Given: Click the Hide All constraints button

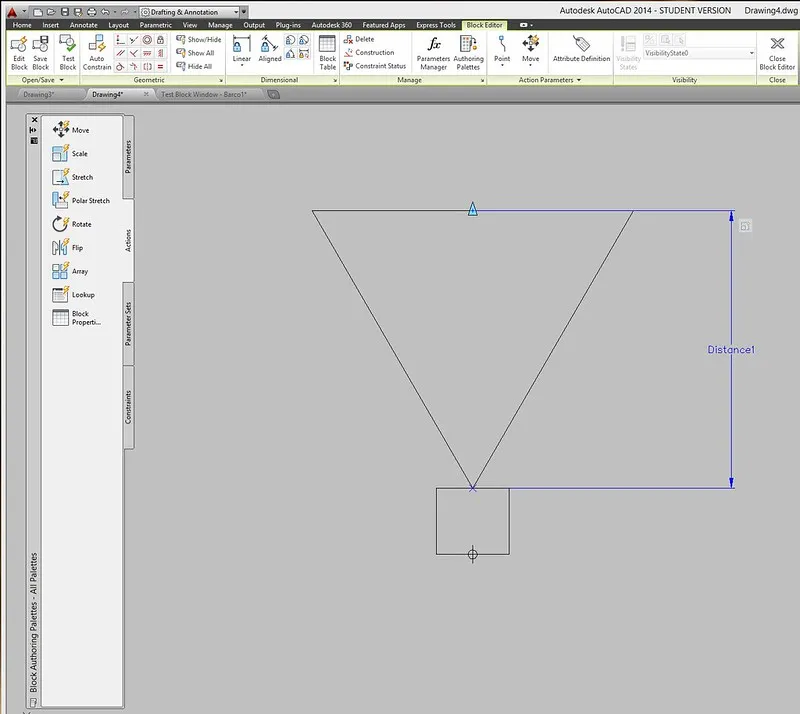Looking at the screenshot, I should point(194,66).
